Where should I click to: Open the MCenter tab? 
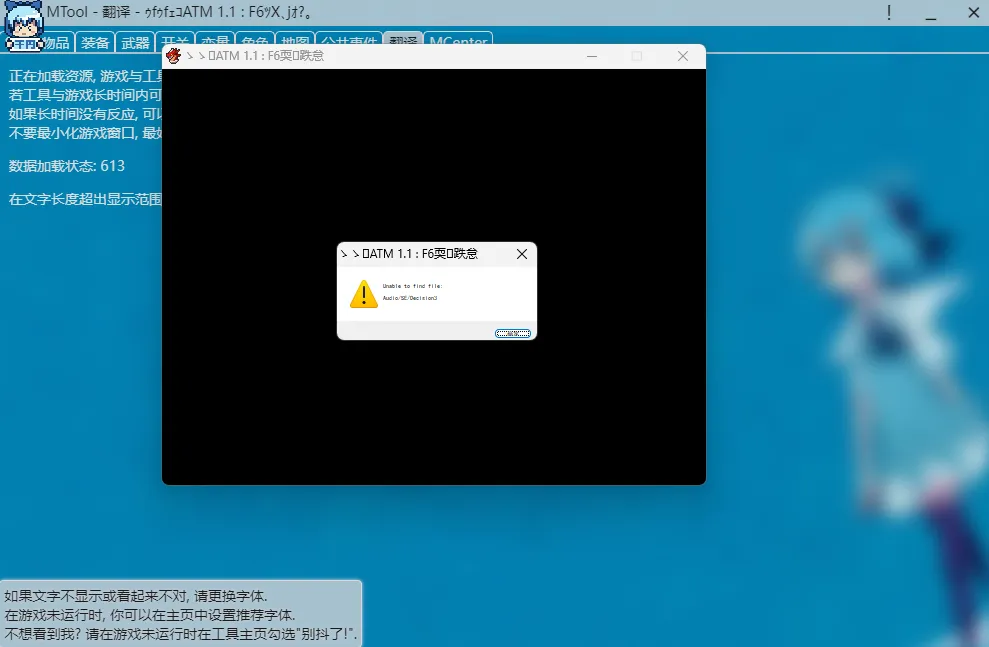pos(458,43)
